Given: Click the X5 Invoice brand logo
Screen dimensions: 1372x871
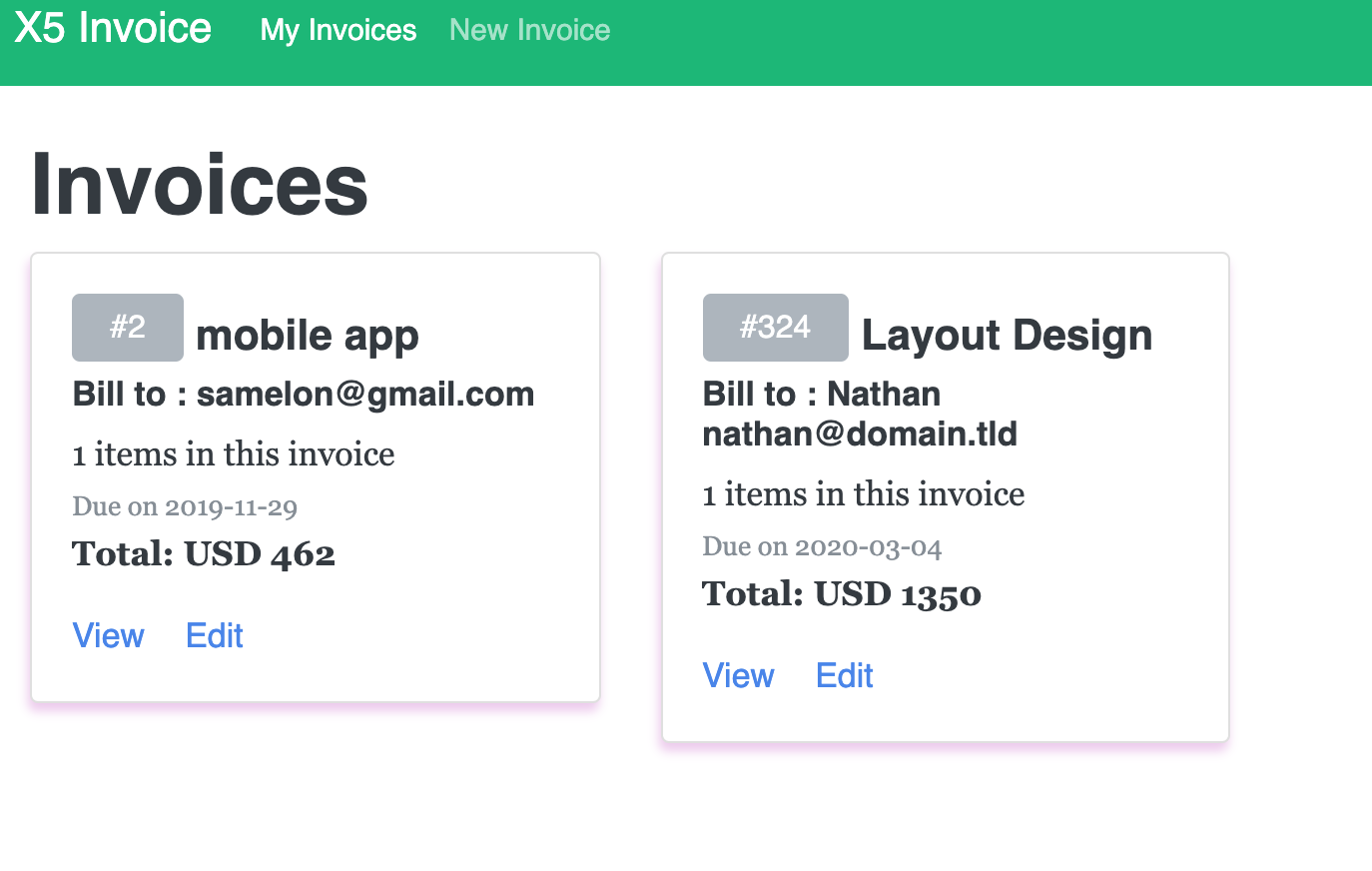Looking at the screenshot, I should tap(113, 28).
